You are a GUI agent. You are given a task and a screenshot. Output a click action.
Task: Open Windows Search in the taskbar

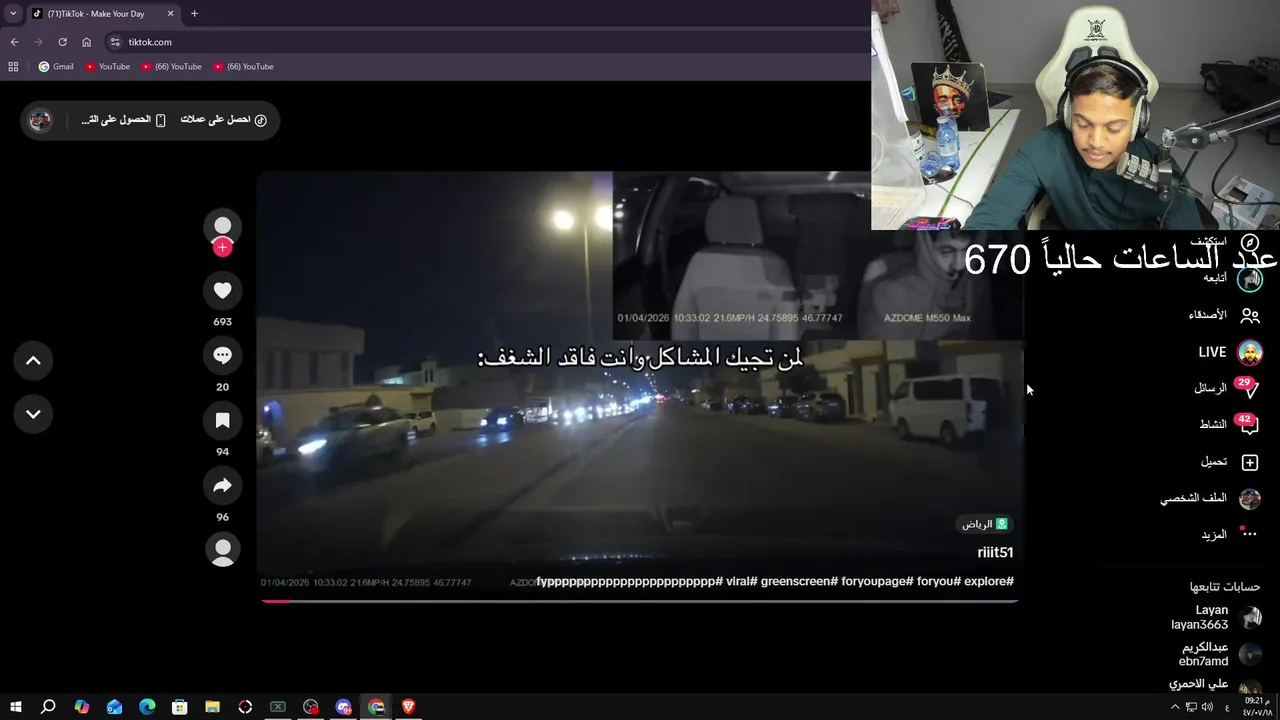tap(48, 707)
